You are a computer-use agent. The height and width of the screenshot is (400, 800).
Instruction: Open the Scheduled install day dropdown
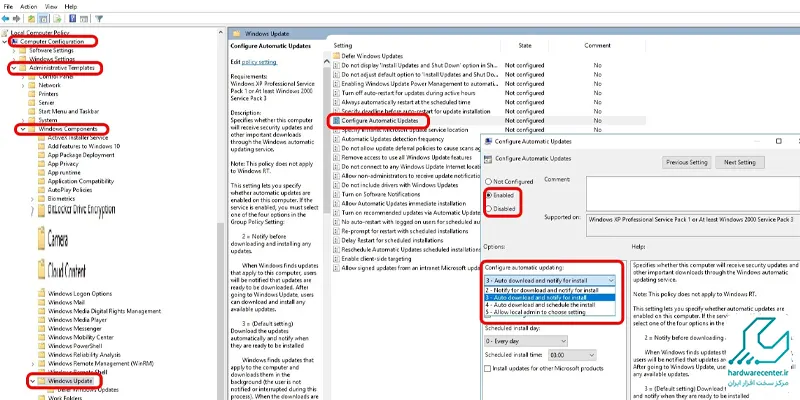526,341
